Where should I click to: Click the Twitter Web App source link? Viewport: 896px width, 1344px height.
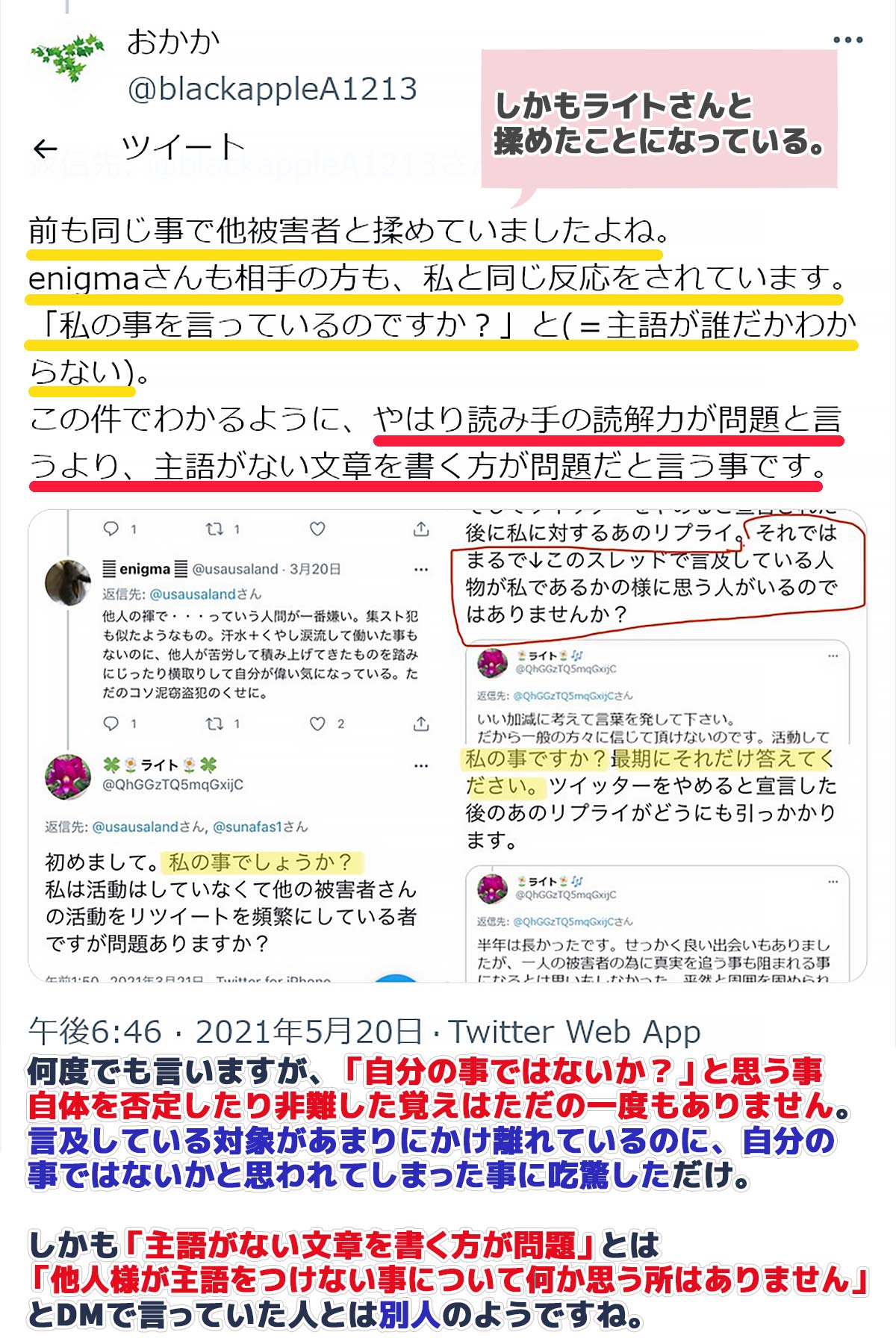tap(574, 1032)
